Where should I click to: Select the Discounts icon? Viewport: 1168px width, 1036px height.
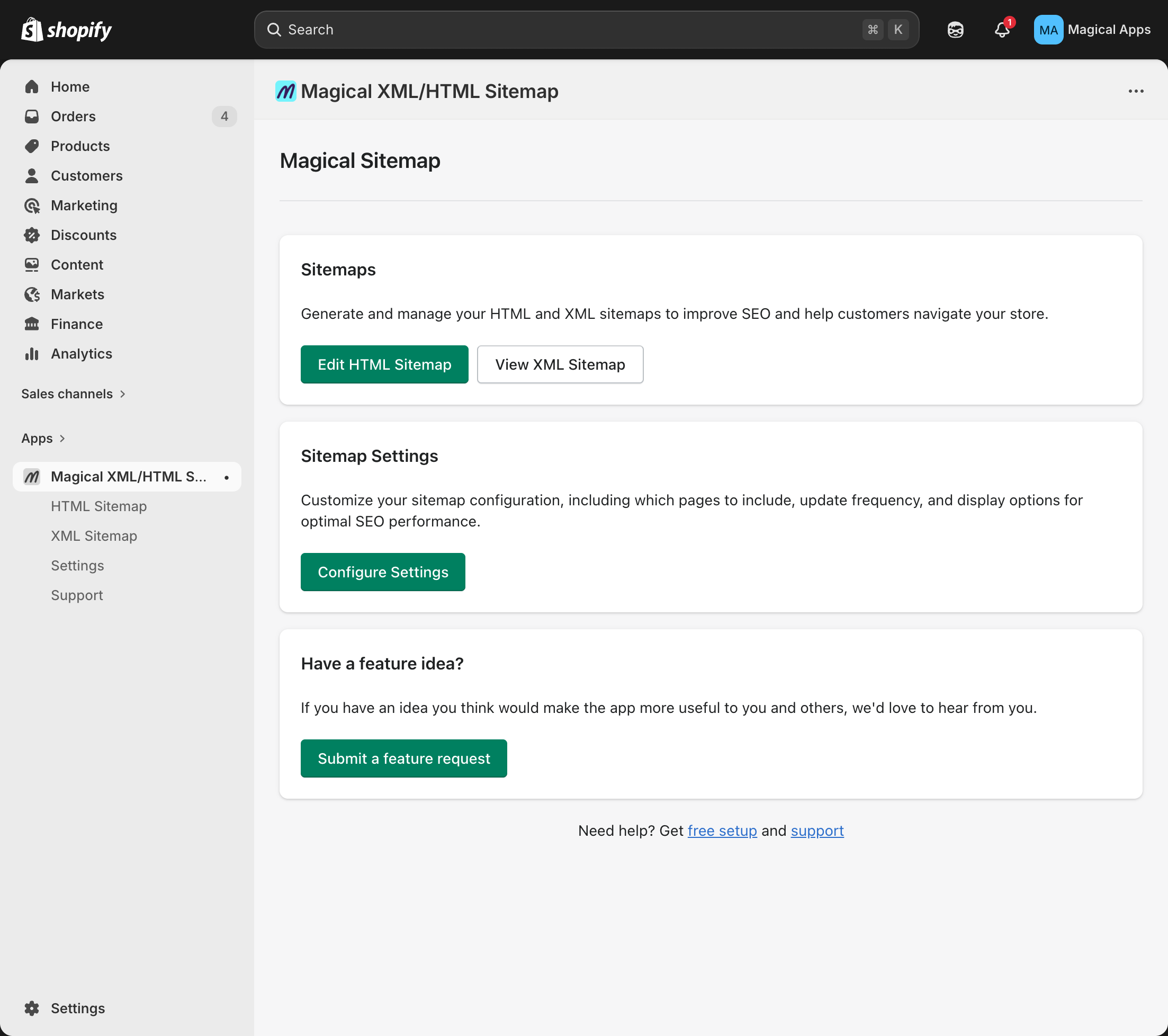[32, 235]
